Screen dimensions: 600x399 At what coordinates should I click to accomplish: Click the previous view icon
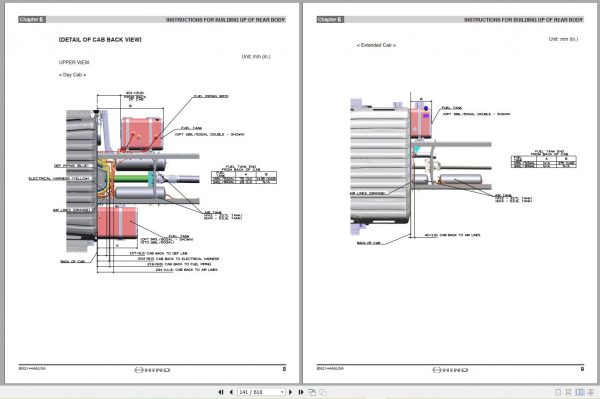tap(312, 392)
